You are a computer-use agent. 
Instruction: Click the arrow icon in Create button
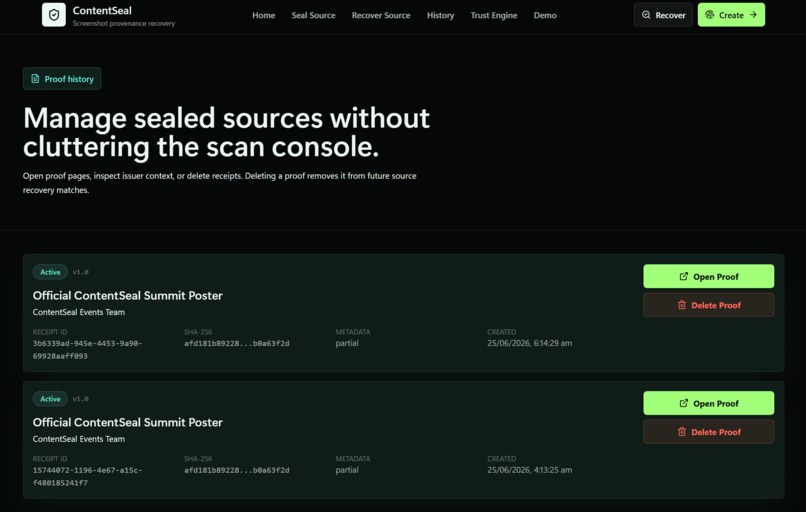(x=753, y=15)
